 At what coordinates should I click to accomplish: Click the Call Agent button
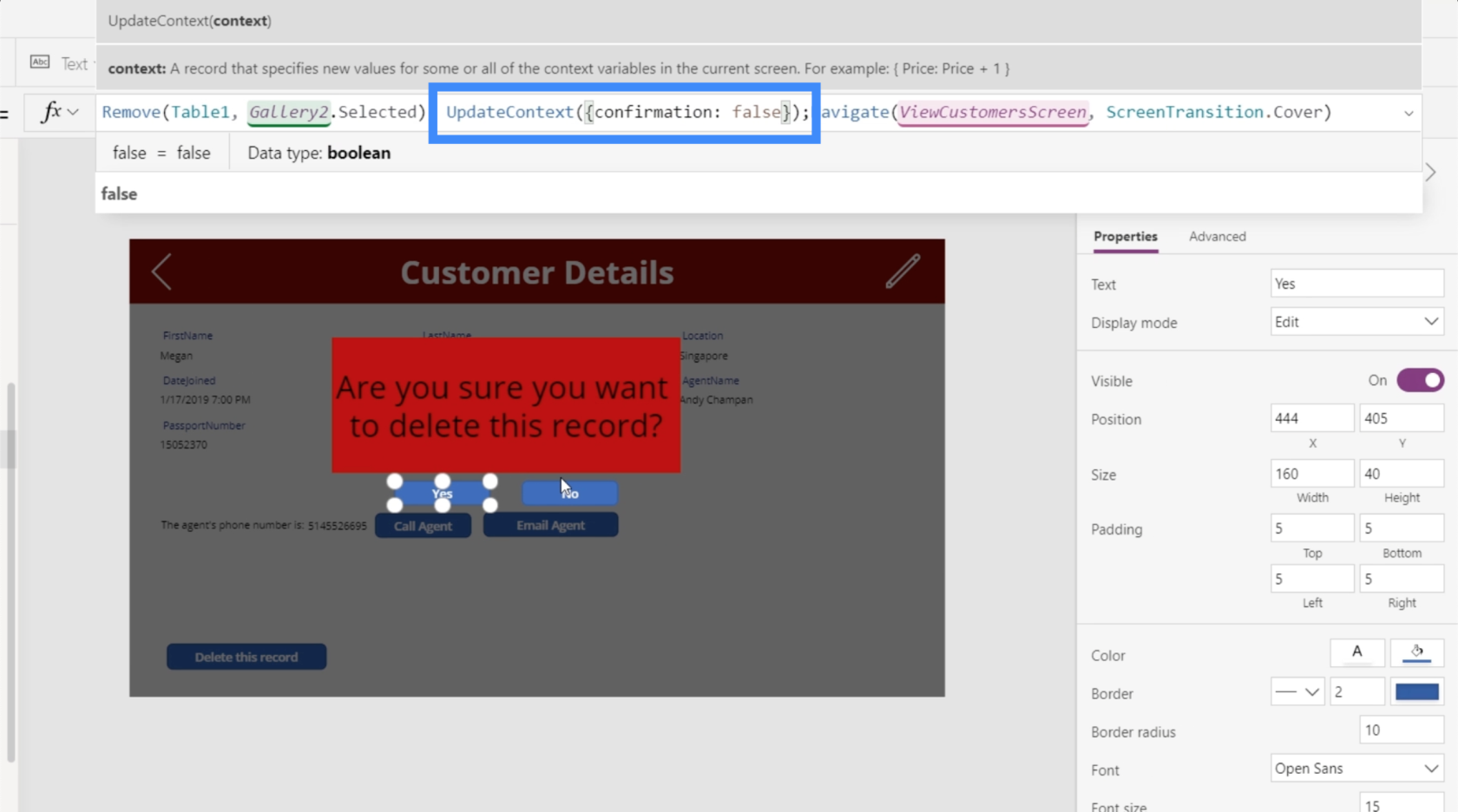[423, 526]
